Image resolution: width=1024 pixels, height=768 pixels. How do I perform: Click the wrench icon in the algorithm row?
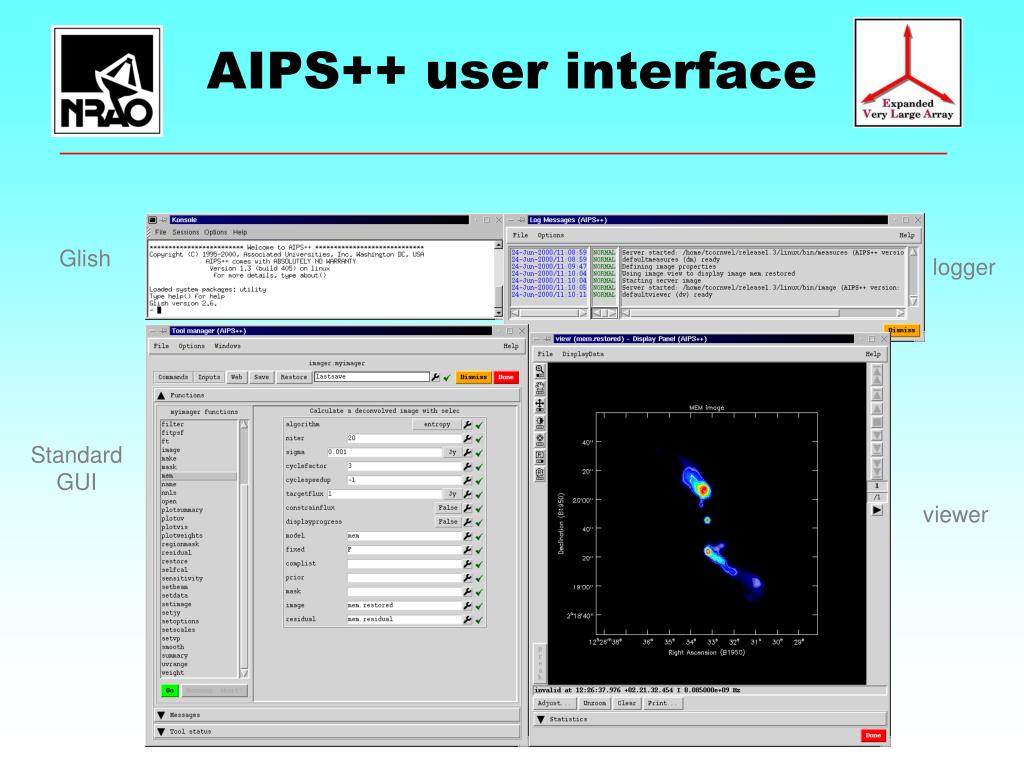(468, 424)
